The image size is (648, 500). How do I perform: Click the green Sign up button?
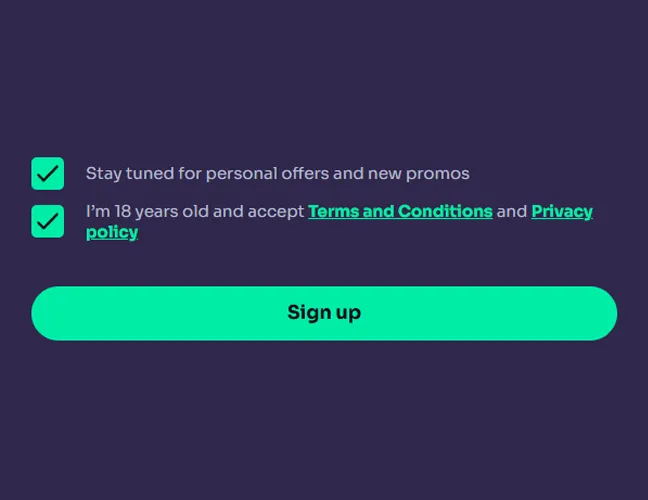pos(324,313)
